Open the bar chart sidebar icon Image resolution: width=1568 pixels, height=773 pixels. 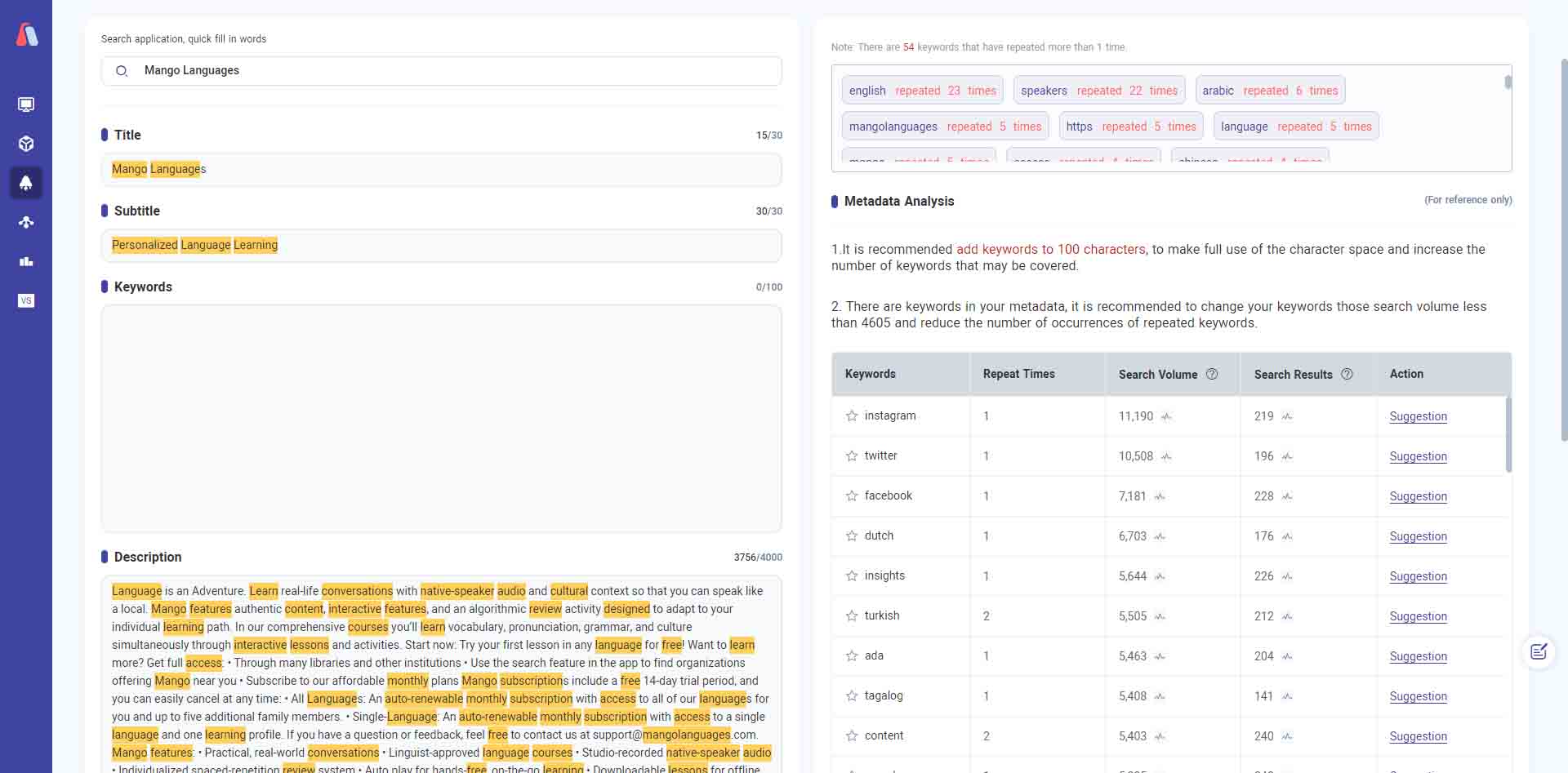tap(26, 261)
